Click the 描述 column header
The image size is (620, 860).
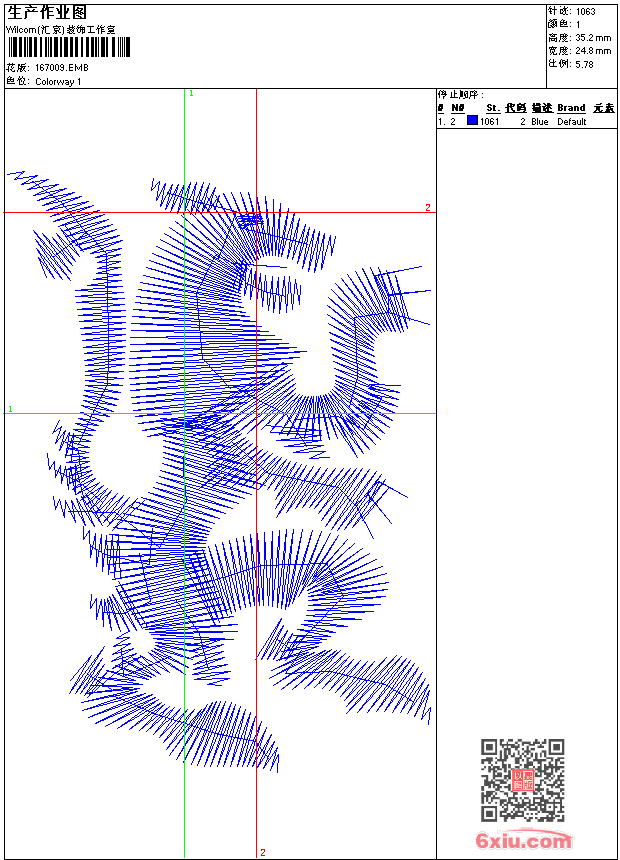coord(541,108)
